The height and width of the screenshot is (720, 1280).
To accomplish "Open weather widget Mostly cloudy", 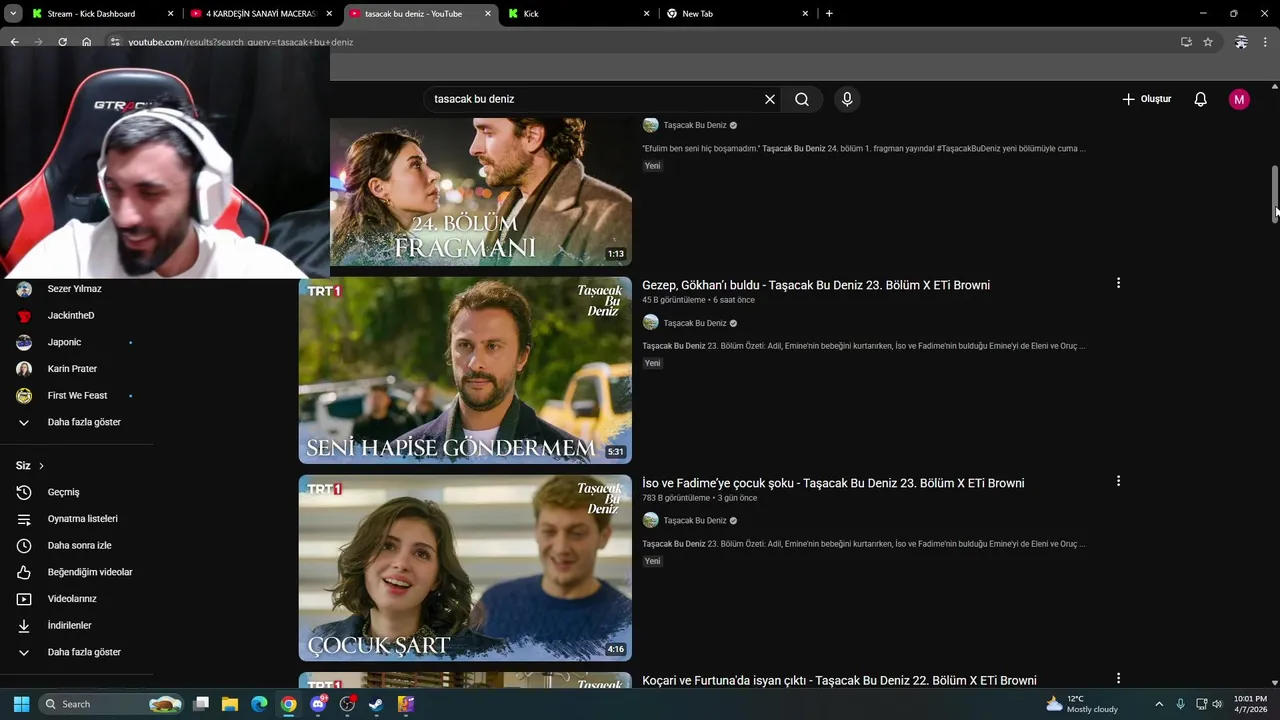I will point(1082,704).
